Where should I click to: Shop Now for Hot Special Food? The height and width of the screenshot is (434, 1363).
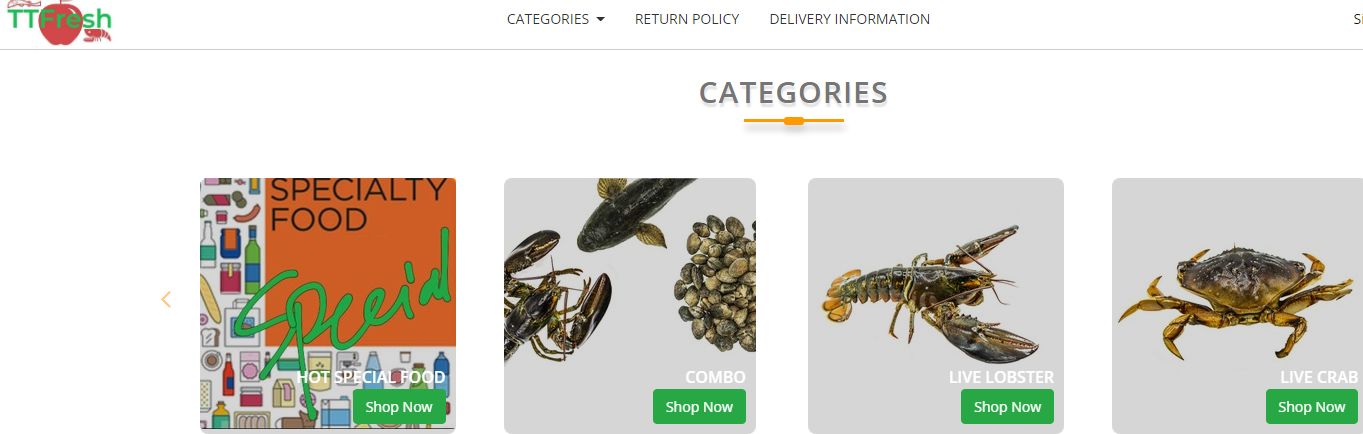click(399, 407)
